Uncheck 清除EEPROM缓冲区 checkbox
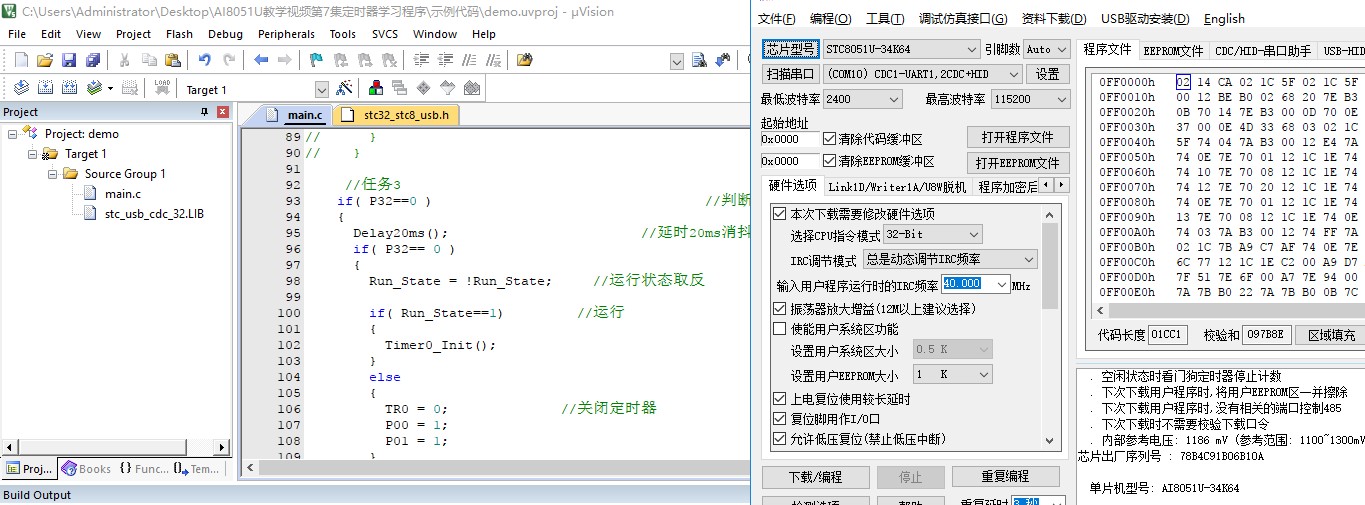 click(829, 161)
